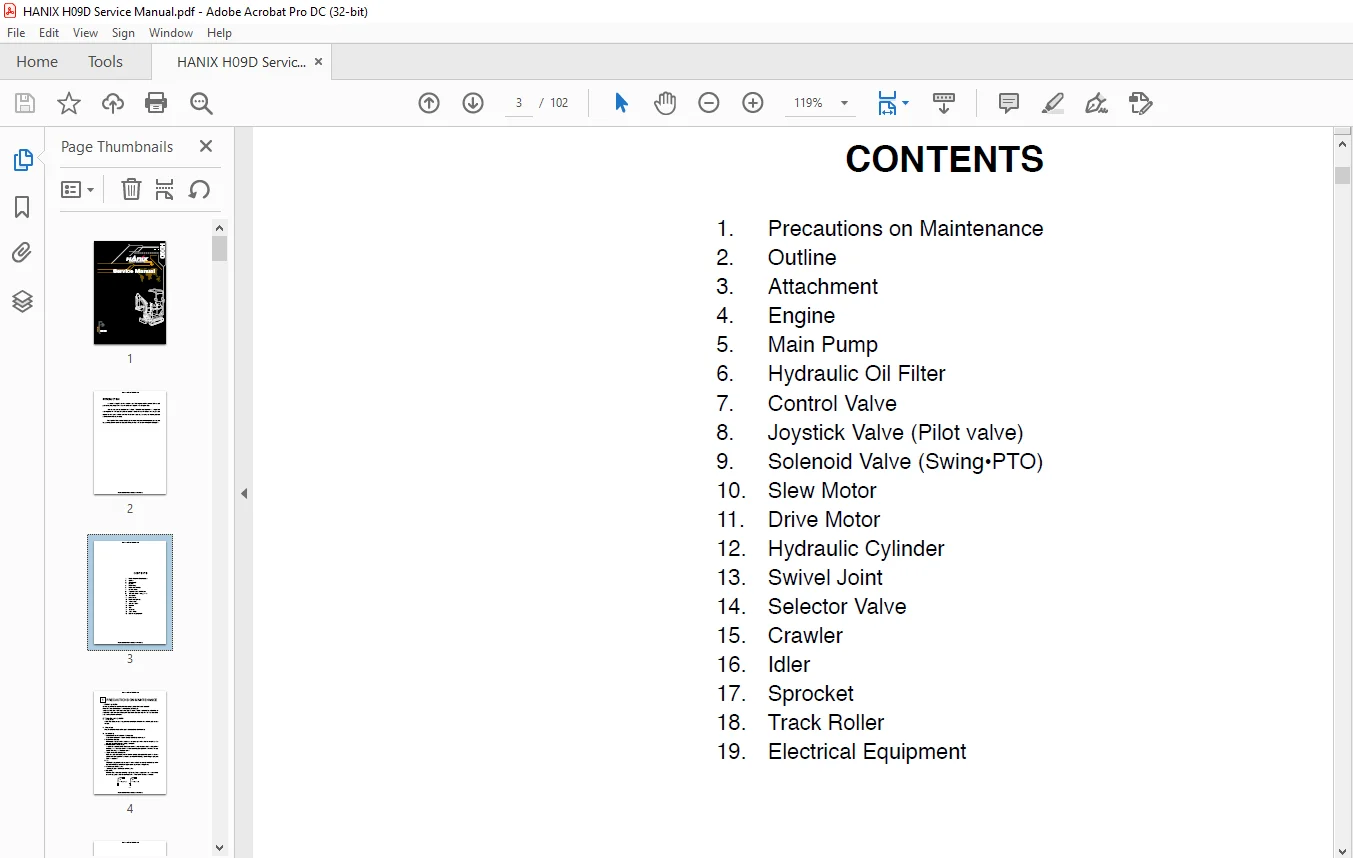Go to next page arrow
The width and height of the screenshot is (1353, 858).
click(x=473, y=103)
